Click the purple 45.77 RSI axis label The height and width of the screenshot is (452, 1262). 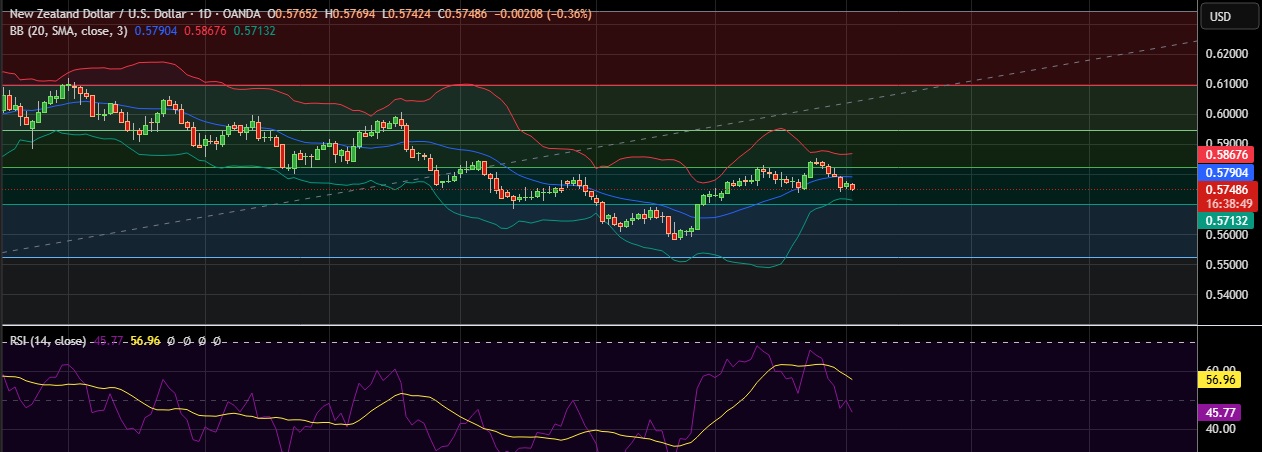[x=1219, y=411]
